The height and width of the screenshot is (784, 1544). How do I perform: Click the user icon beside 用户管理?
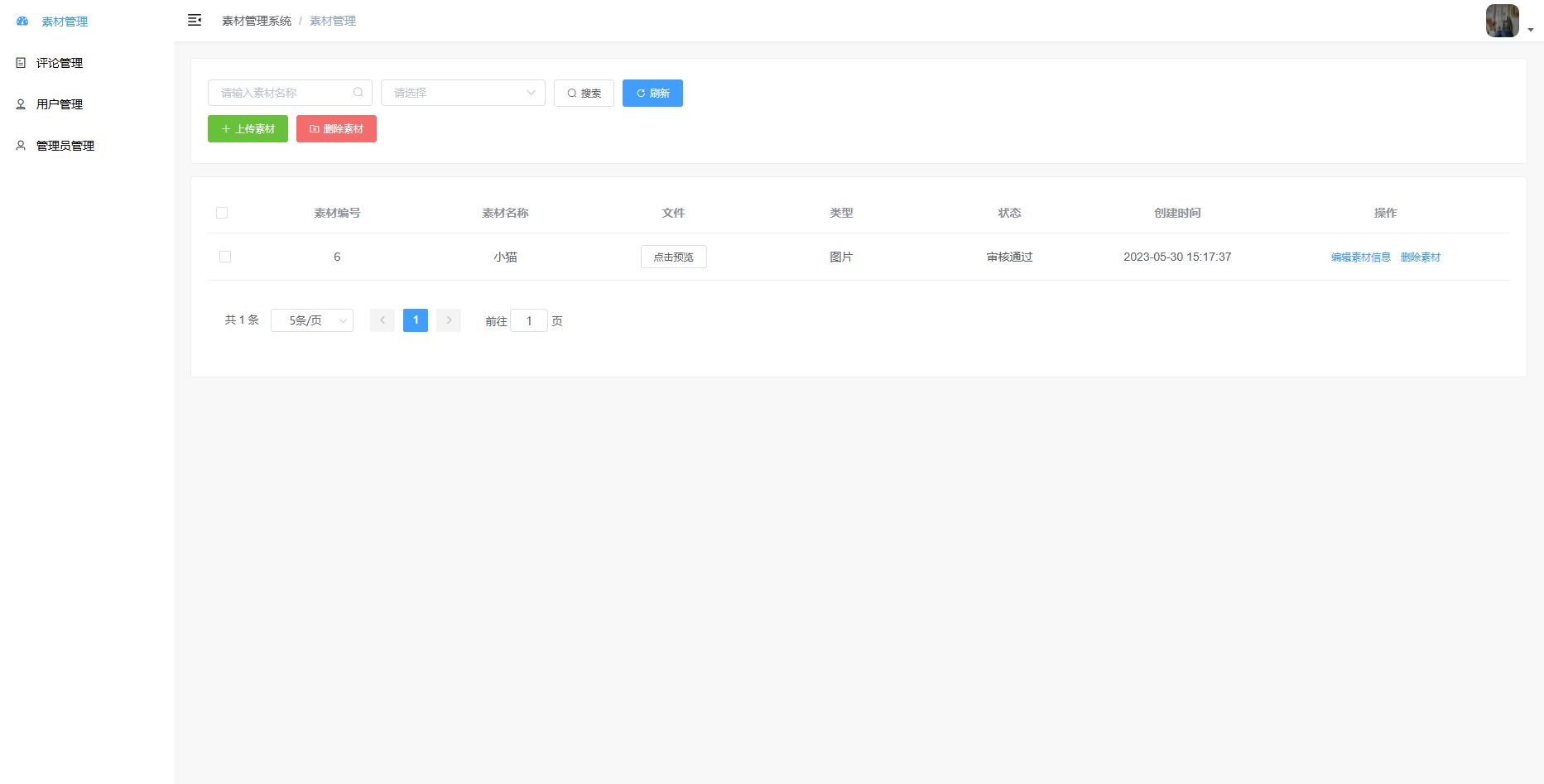tap(21, 104)
